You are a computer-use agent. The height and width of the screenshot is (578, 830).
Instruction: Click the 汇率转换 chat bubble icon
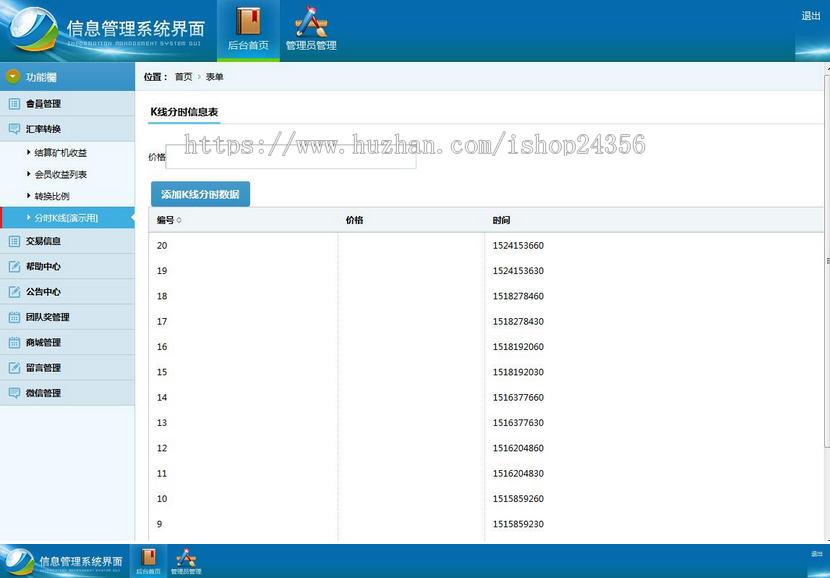[x=14, y=129]
